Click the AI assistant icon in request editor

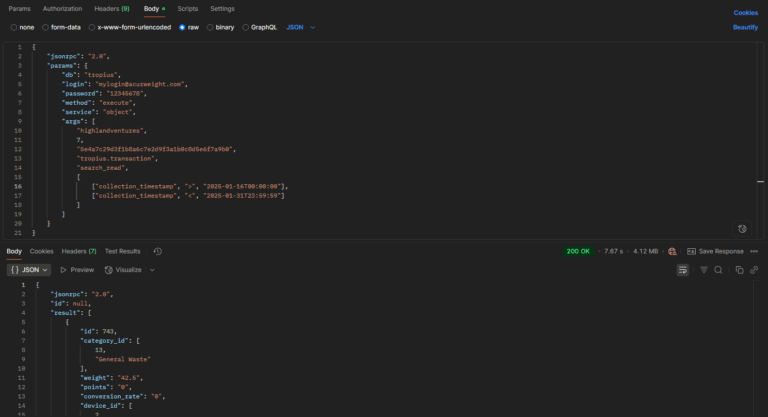pyautogui.click(x=742, y=229)
